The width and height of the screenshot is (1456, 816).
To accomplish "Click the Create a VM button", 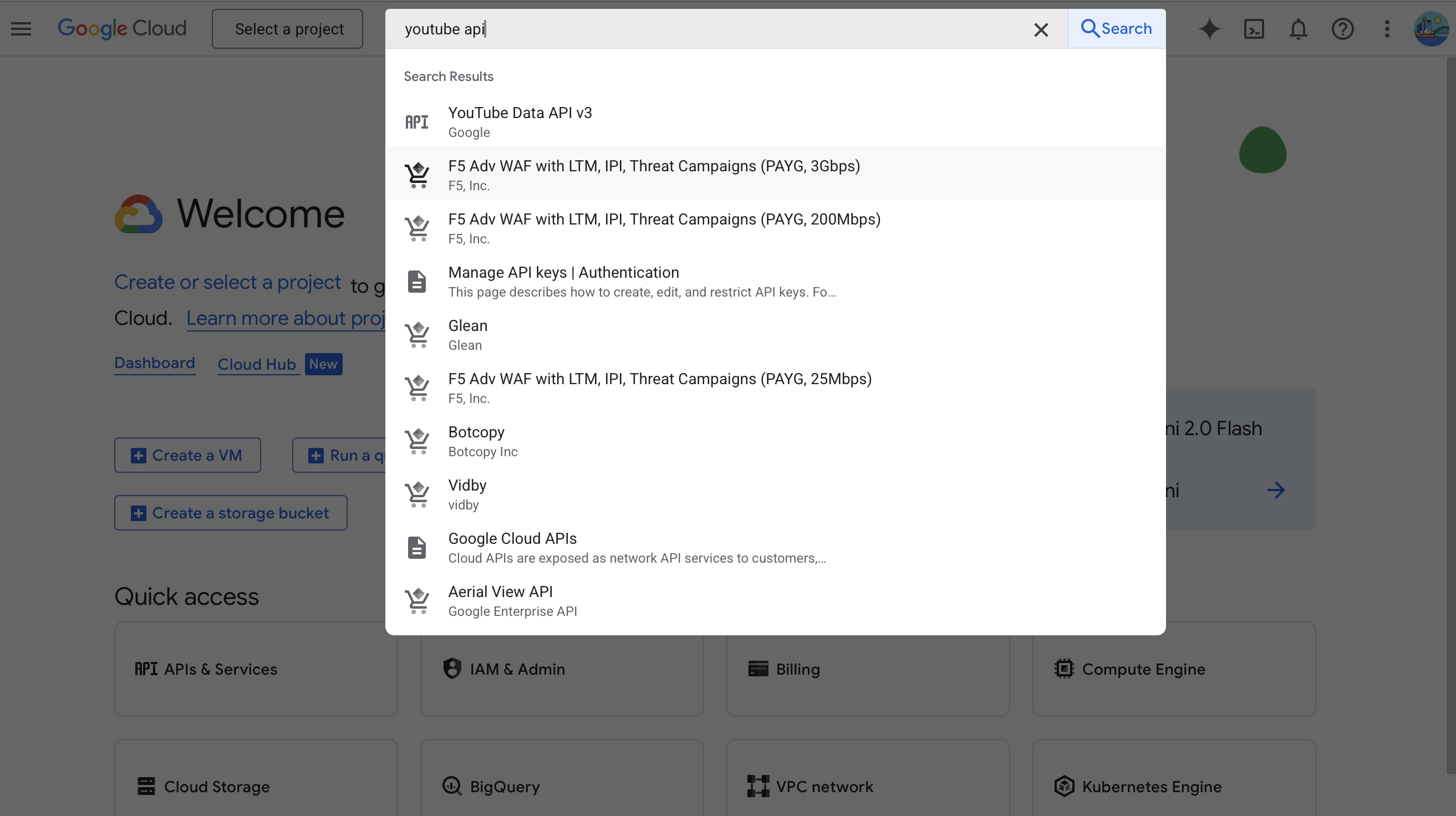I will point(187,455).
